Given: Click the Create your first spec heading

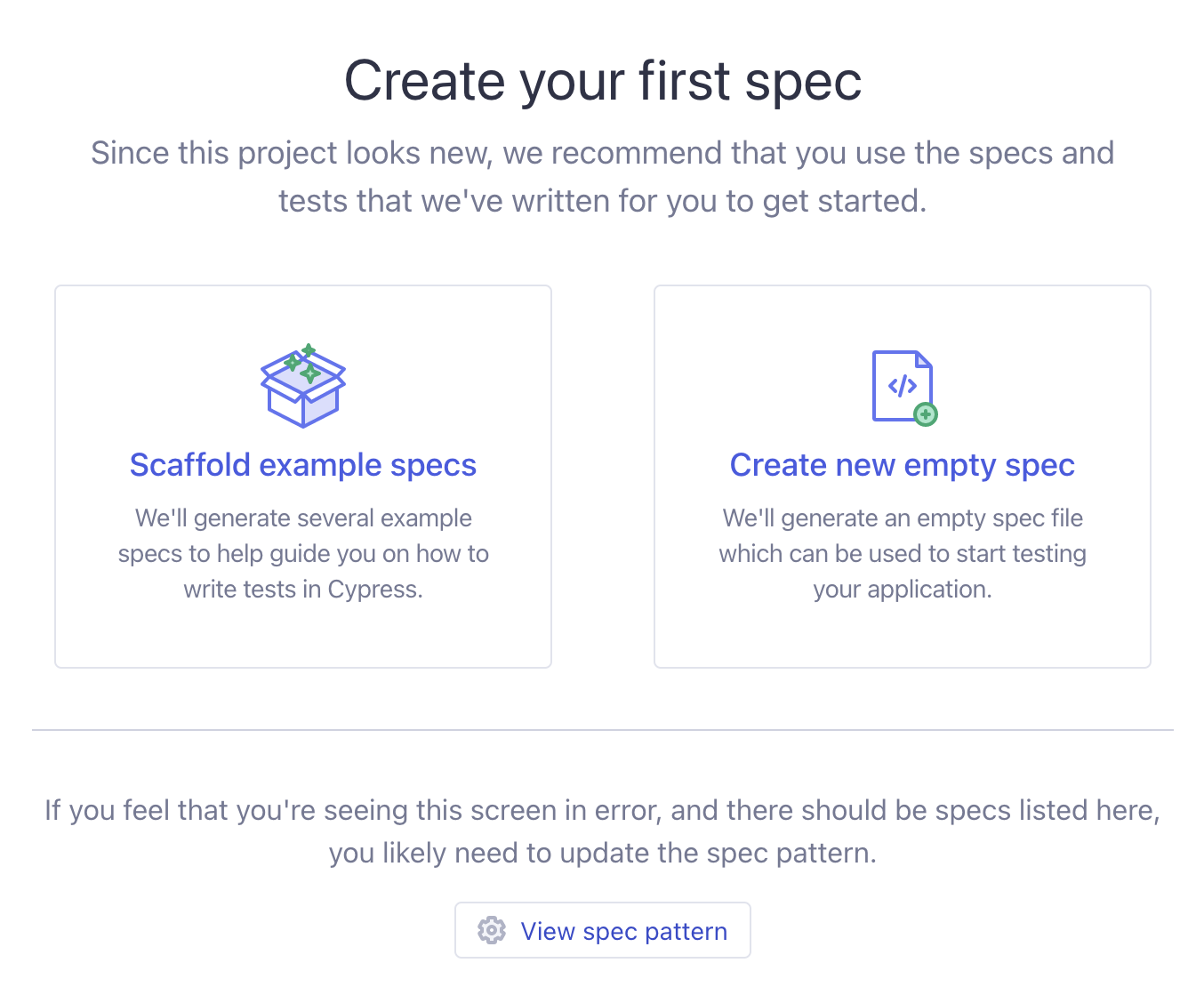Looking at the screenshot, I should point(602,80).
